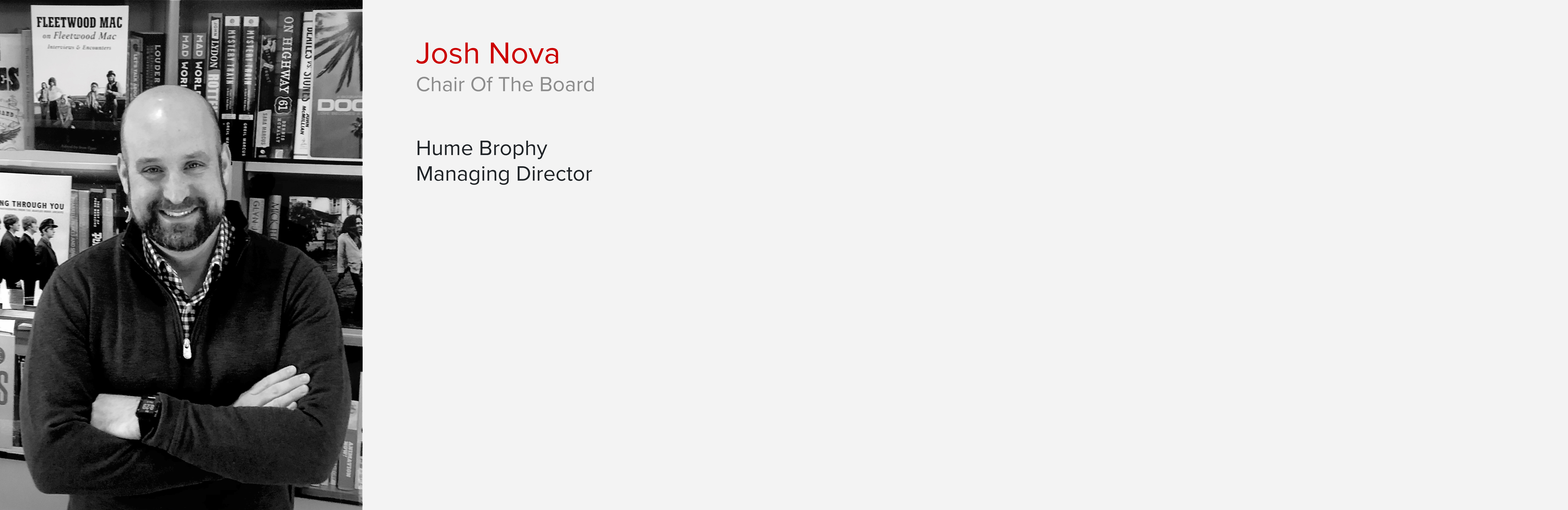This screenshot has height=510, width=1568.
Task: Click the Fleetwood Mac band photo on cover
Action: (79, 100)
